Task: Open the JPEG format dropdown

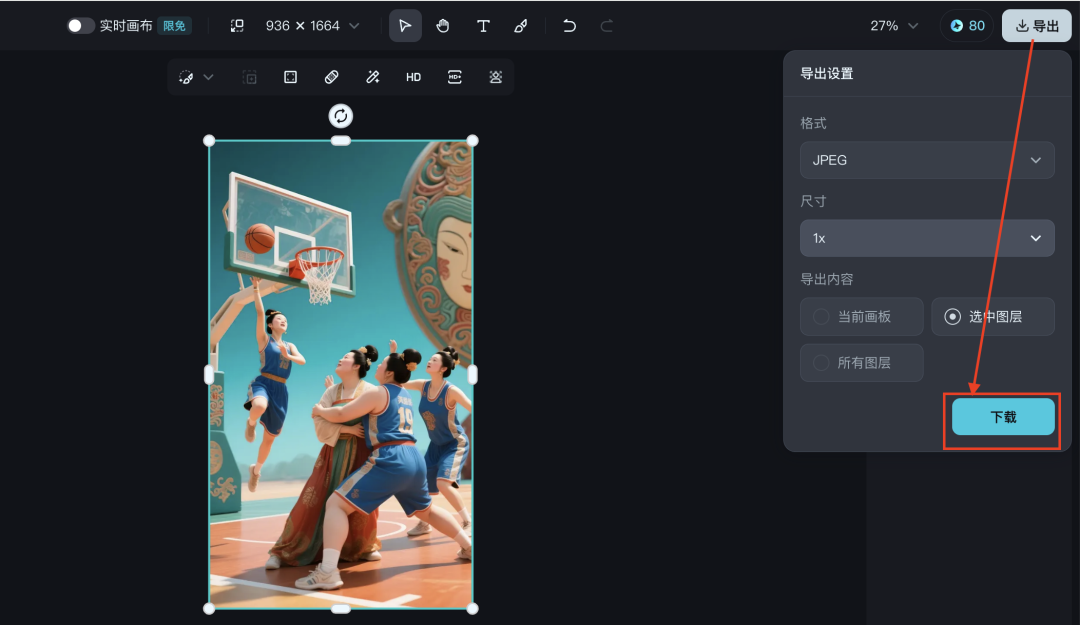Action: (x=926, y=160)
